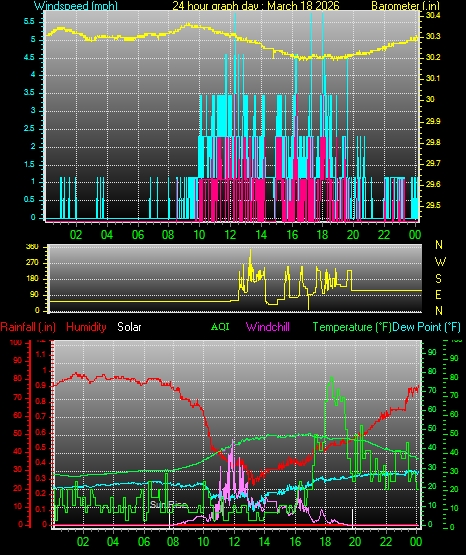Select the "Rainfall (.in)" legend label

point(28,327)
